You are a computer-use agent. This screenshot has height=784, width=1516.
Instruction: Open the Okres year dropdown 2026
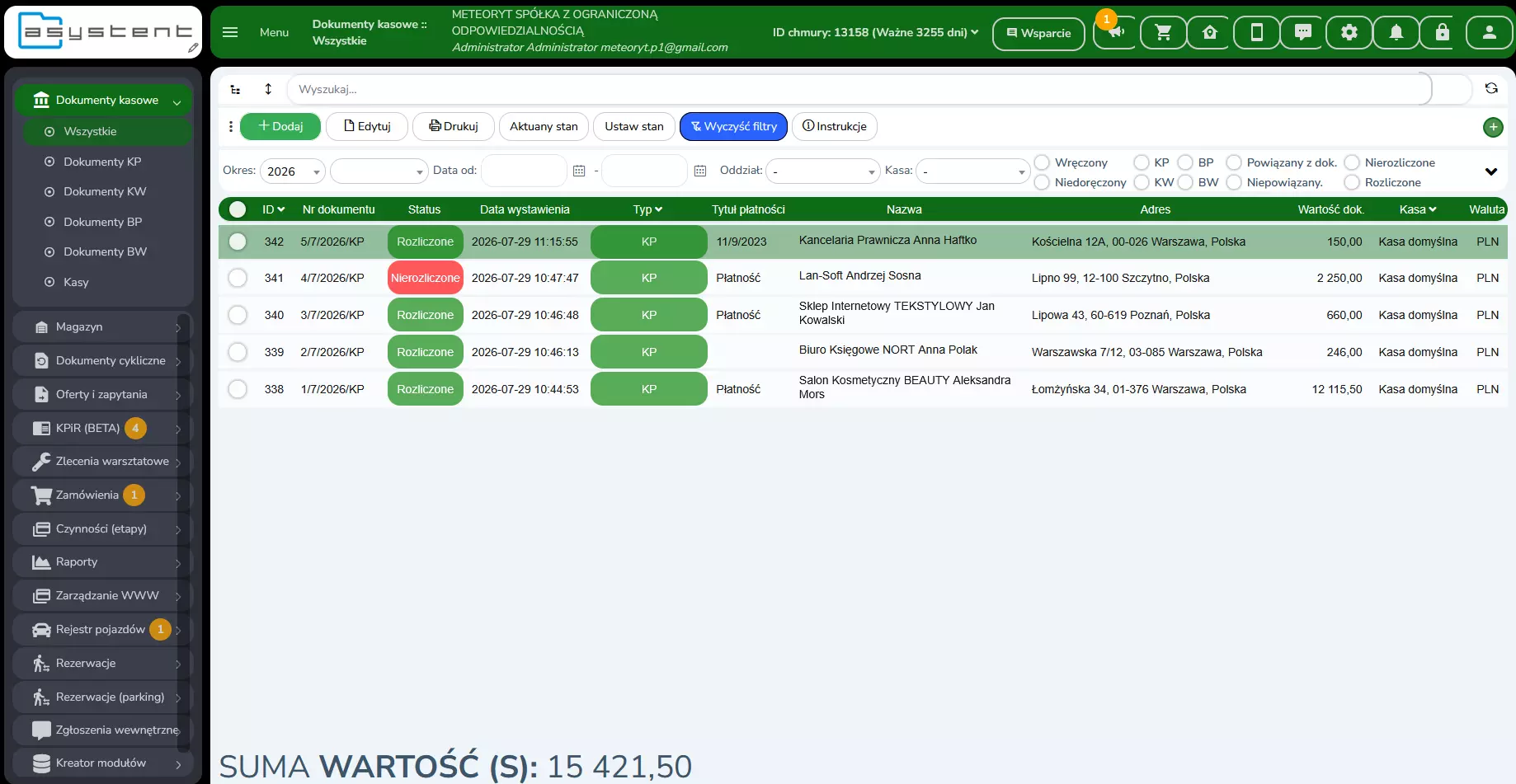[x=293, y=171]
